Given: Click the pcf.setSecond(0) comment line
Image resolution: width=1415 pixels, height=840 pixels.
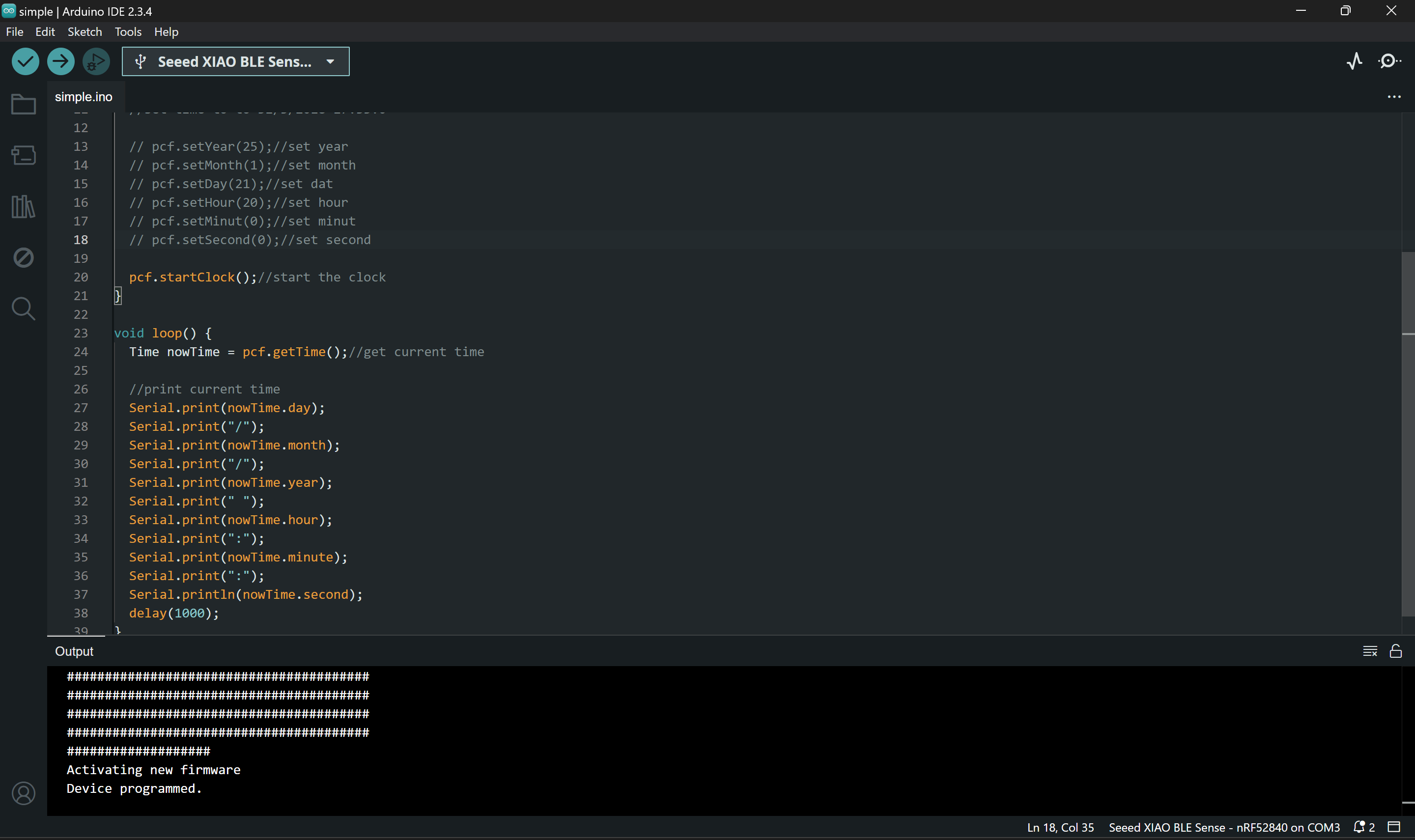Looking at the screenshot, I should coord(250,239).
